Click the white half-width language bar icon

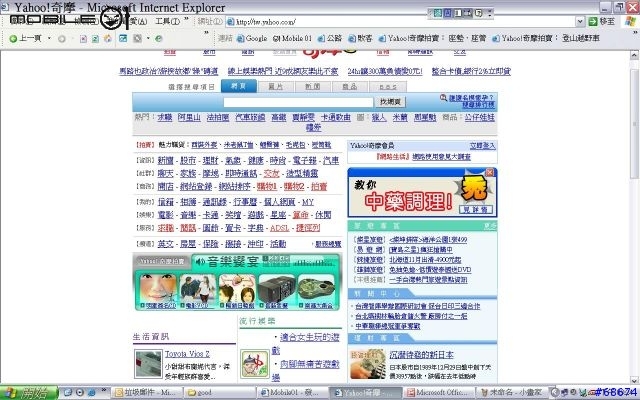458,13
